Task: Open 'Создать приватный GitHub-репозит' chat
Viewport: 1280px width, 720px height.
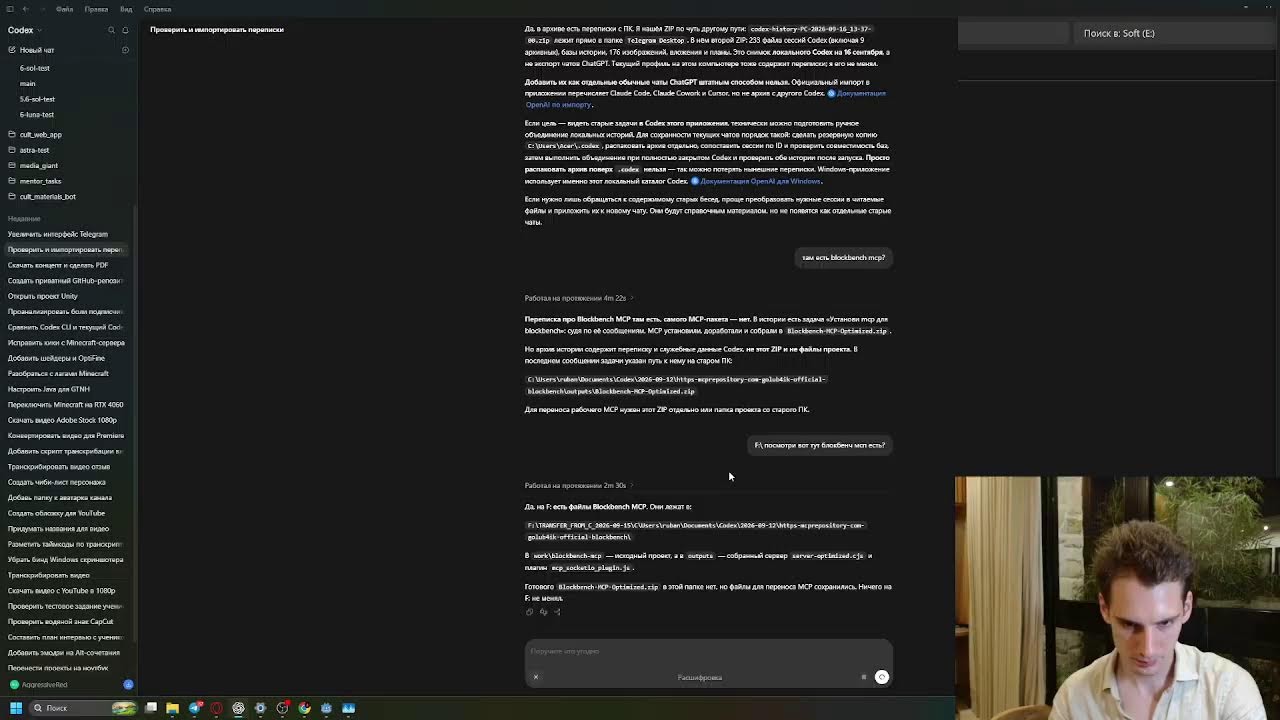Action: click(x=66, y=281)
